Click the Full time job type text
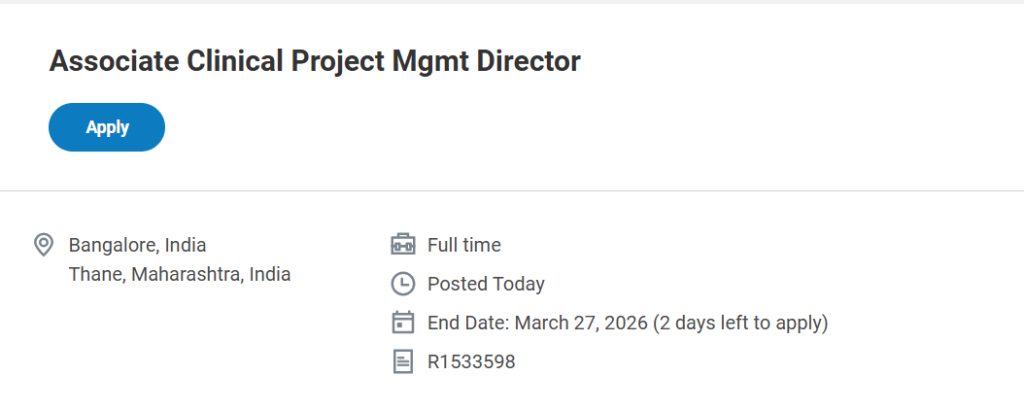This screenshot has width=1024, height=410. [x=464, y=245]
